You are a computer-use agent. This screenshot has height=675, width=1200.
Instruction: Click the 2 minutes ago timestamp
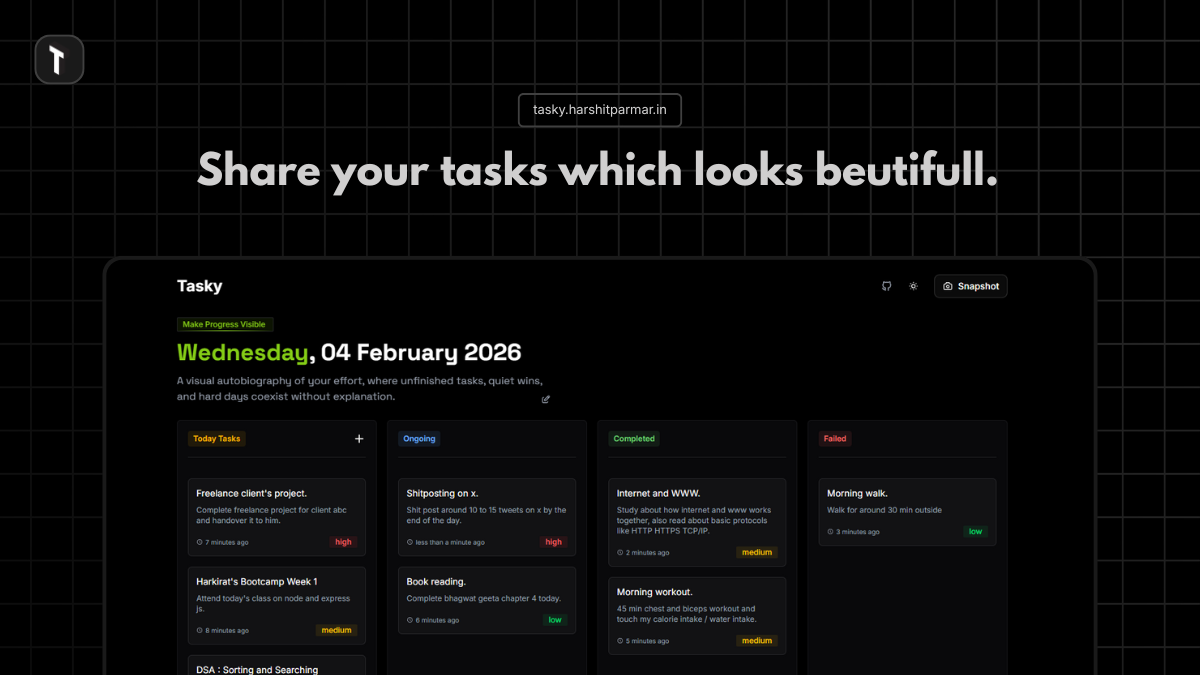644,552
